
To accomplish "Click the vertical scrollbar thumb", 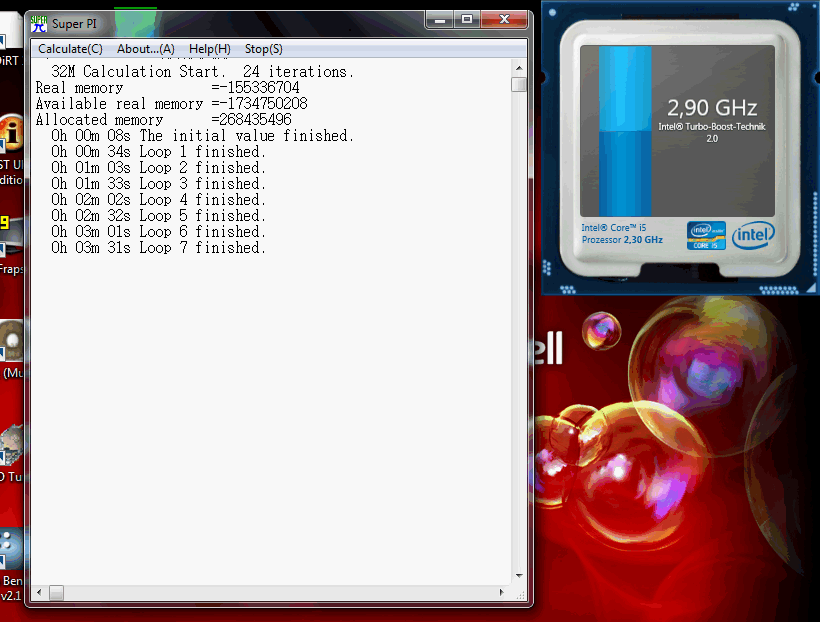I will click(519, 84).
